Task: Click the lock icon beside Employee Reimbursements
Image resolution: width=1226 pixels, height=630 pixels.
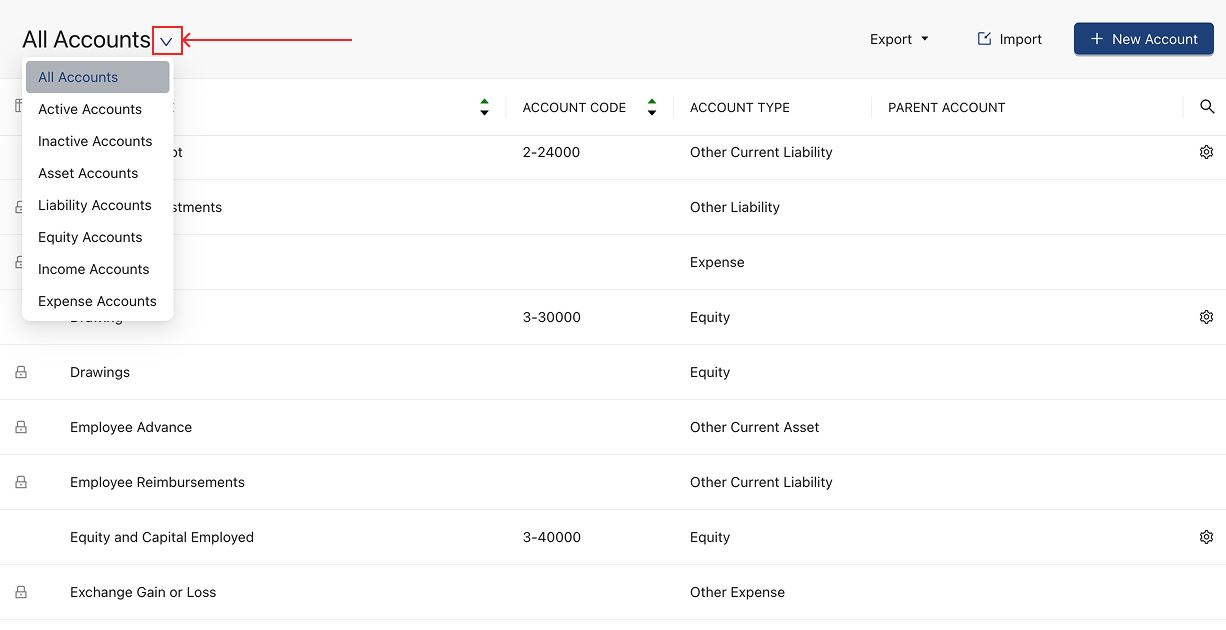Action: (21, 481)
